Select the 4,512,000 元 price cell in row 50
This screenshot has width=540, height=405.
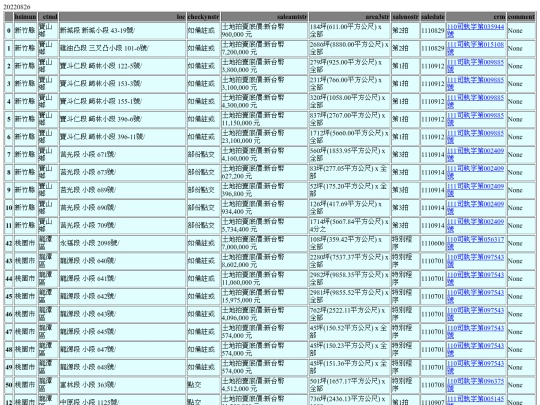264,385
